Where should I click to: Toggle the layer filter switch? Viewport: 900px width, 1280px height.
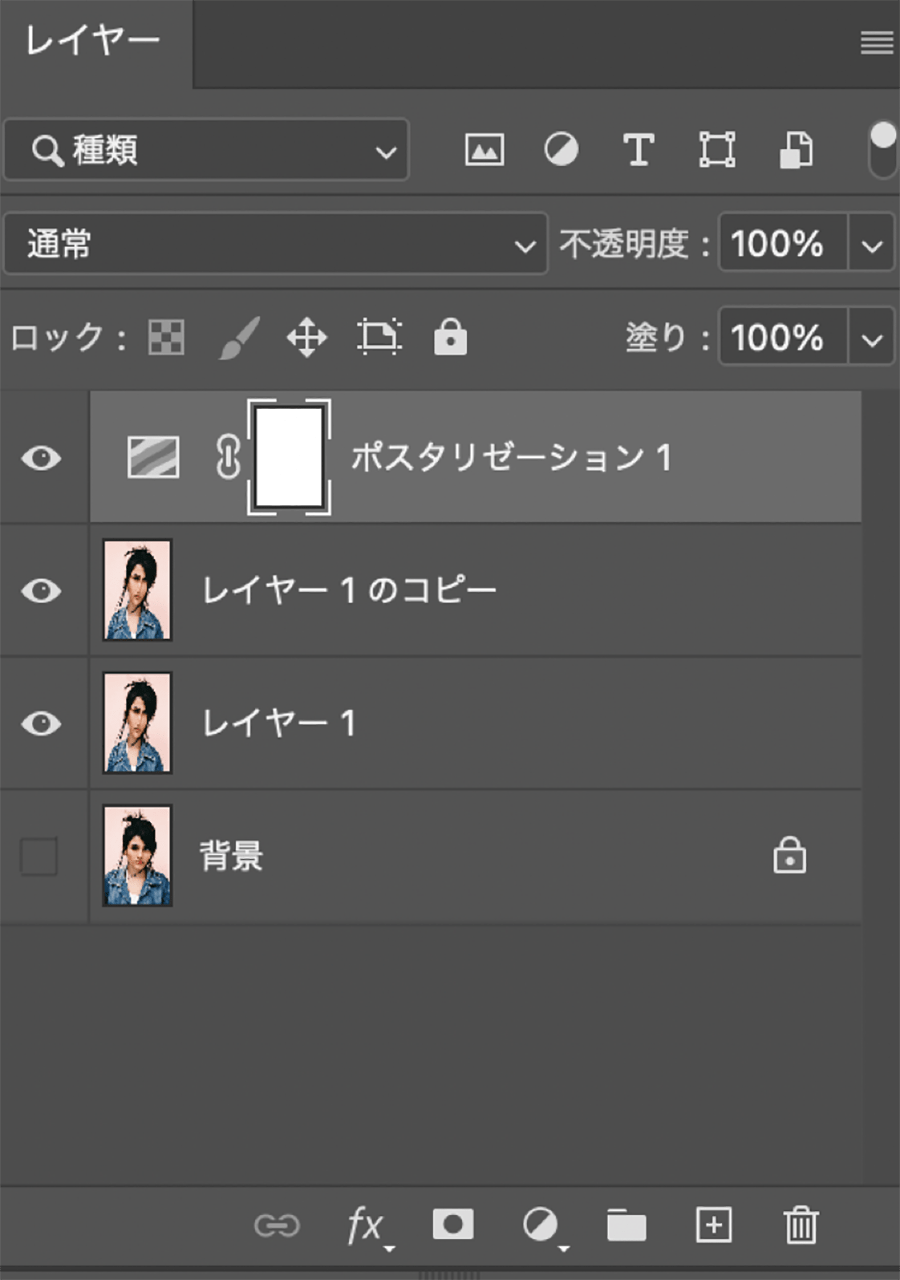(882, 150)
